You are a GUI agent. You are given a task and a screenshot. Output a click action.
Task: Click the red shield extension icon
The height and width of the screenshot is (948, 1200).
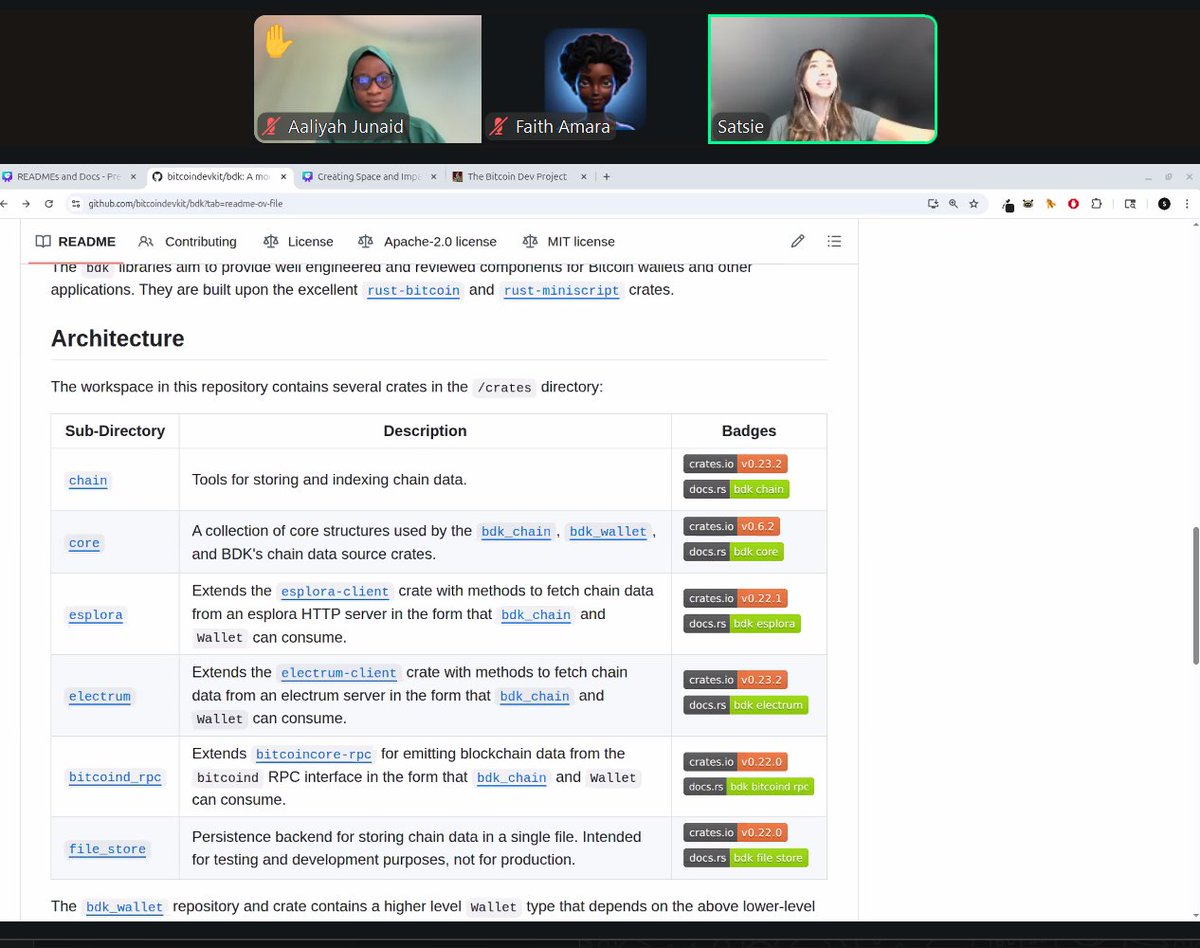coord(1073,203)
